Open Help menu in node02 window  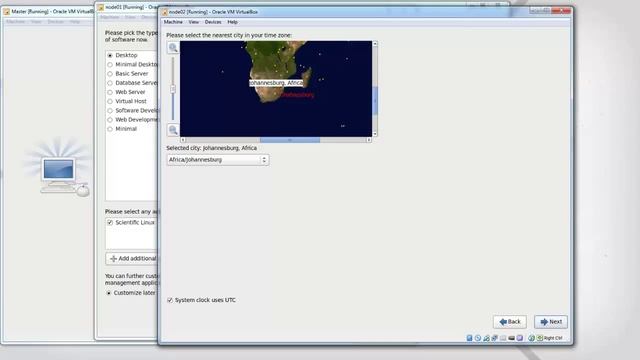(x=232, y=22)
